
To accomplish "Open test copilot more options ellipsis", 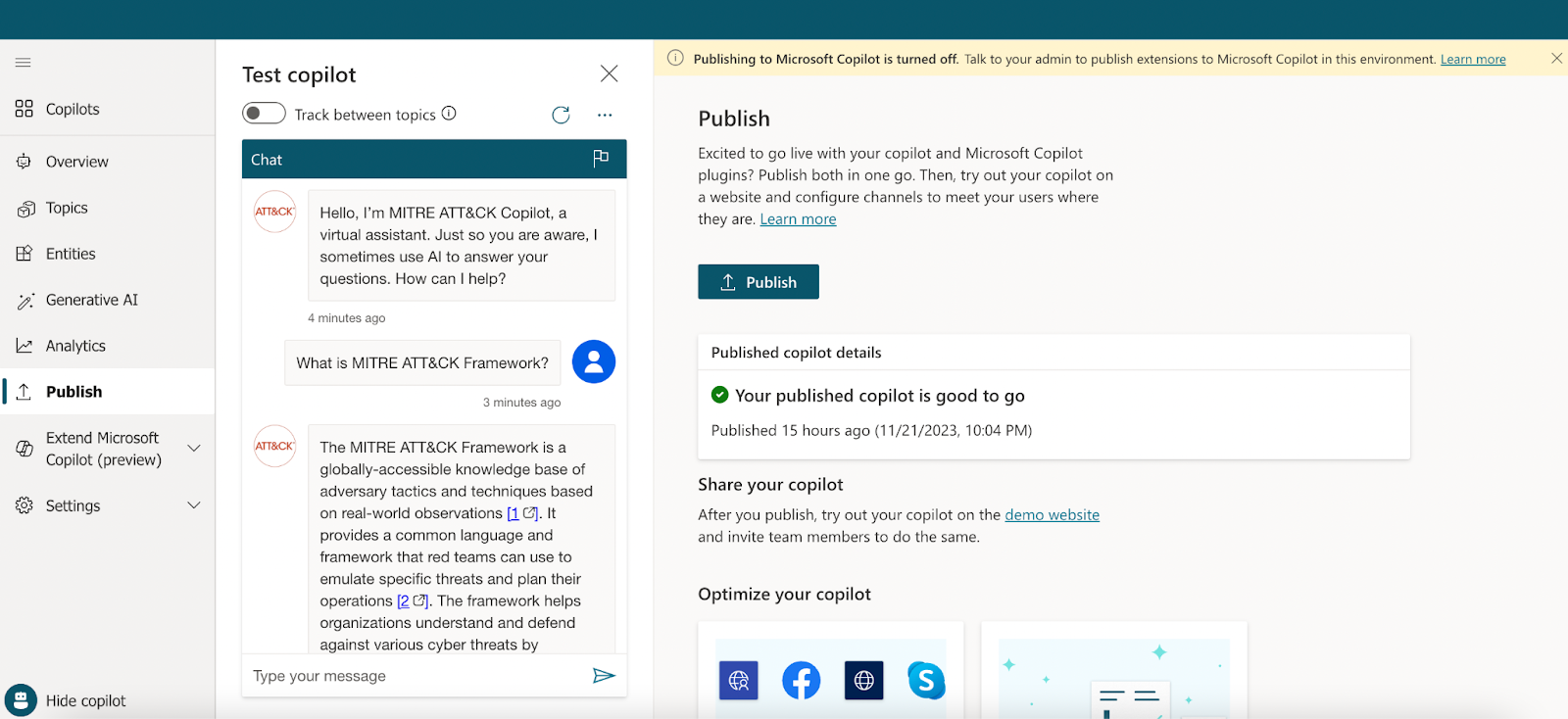I will tap(605, 115).
